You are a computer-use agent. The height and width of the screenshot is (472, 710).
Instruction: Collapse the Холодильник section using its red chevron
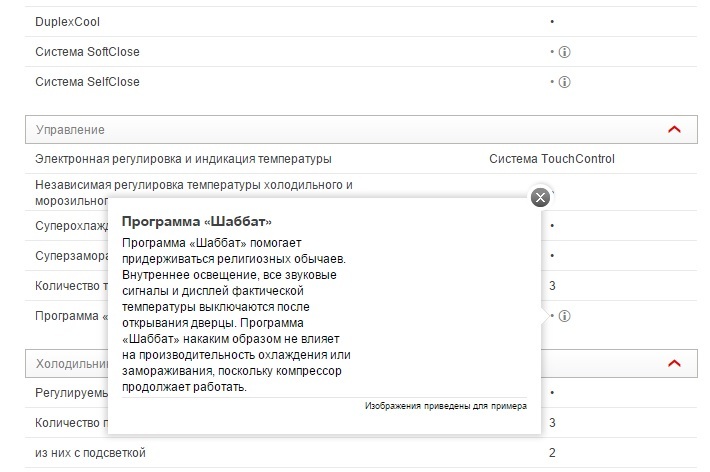click(674, 364)
